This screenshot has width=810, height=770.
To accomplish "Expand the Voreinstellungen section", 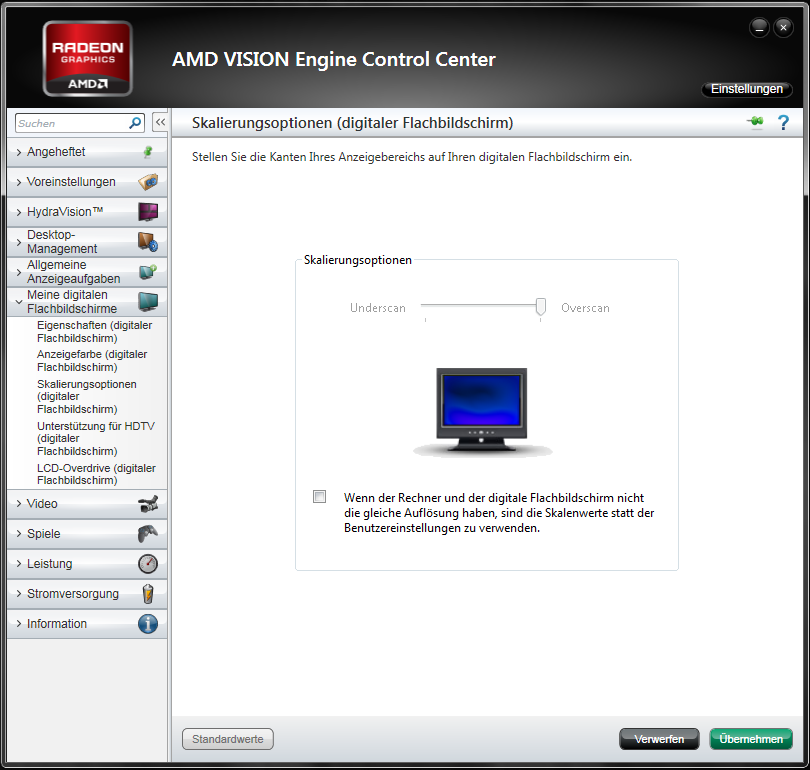I will click(x=87, y=182).
